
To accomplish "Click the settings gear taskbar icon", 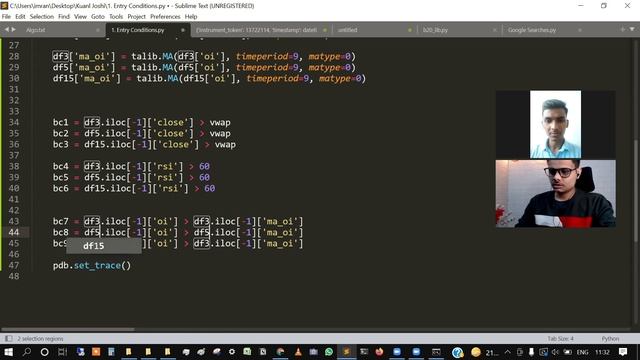I will (x=232, y=352).
